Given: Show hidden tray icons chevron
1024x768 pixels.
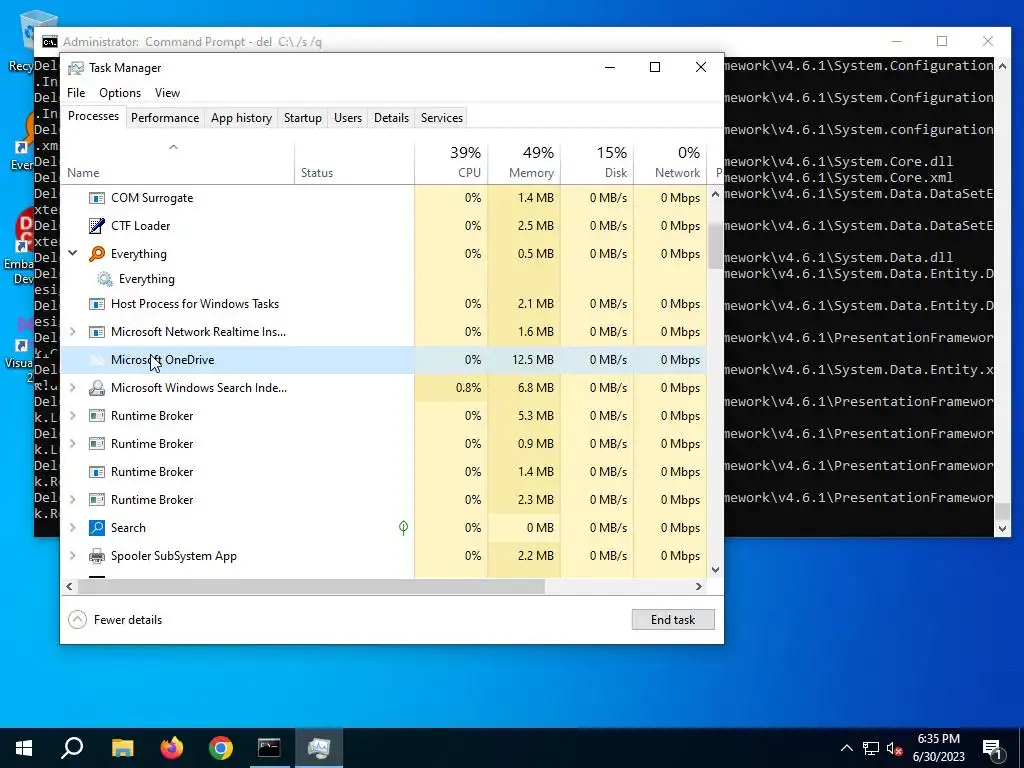Looking at the screenshot, I should [846, 748].
